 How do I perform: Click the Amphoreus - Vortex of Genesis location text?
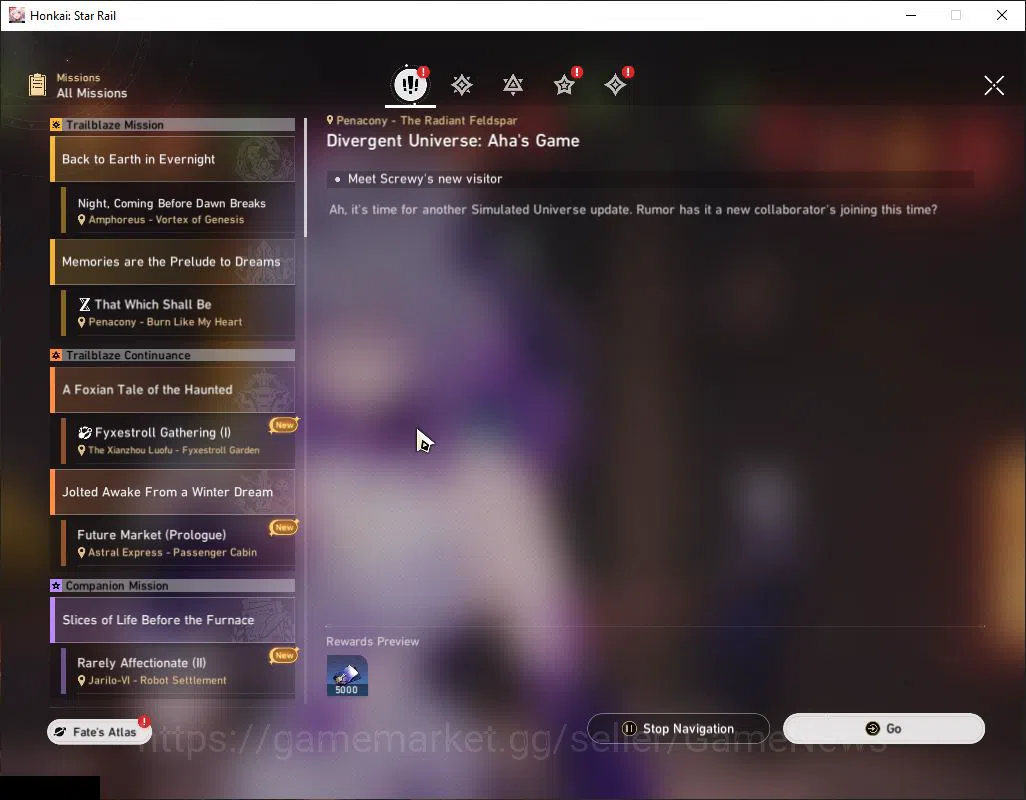point(166,220)
